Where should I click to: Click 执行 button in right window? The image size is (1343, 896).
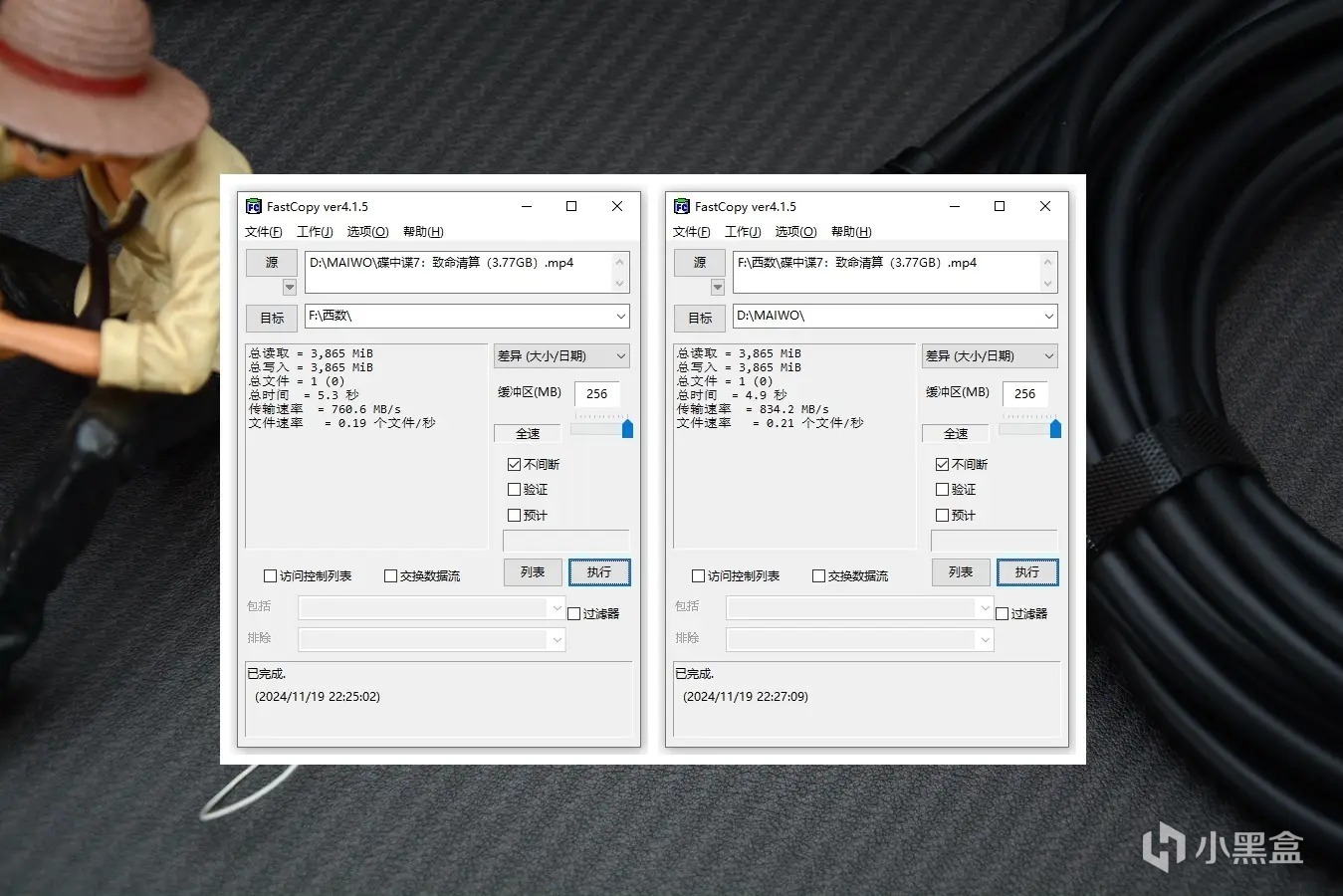coord(1027,572)
